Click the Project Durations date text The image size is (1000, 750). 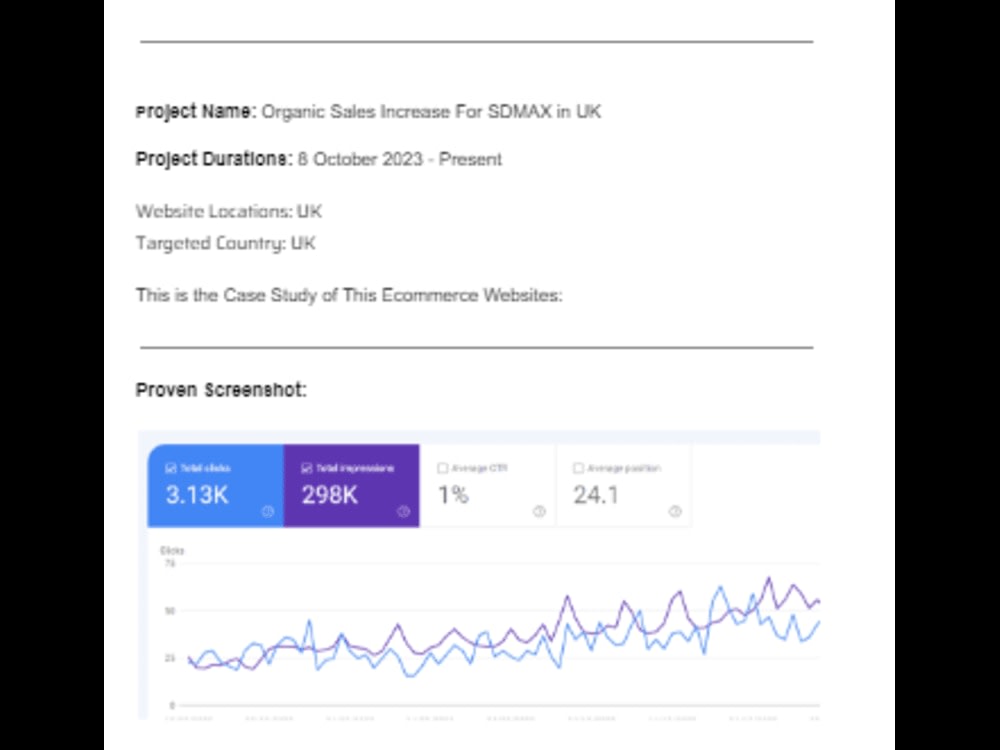click(400, 159)
